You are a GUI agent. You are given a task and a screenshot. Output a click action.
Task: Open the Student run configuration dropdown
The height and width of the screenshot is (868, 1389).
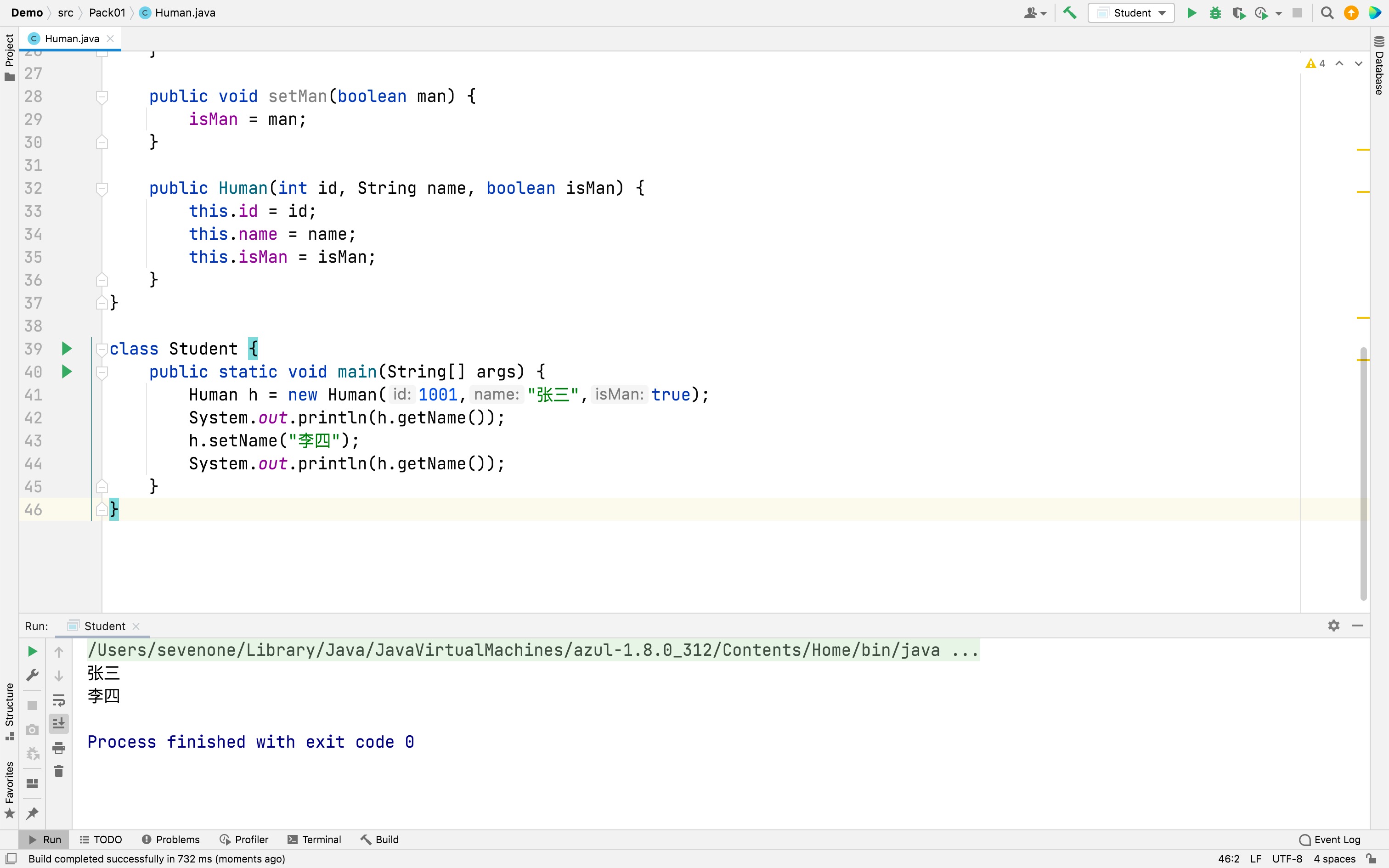point(1131,13)
